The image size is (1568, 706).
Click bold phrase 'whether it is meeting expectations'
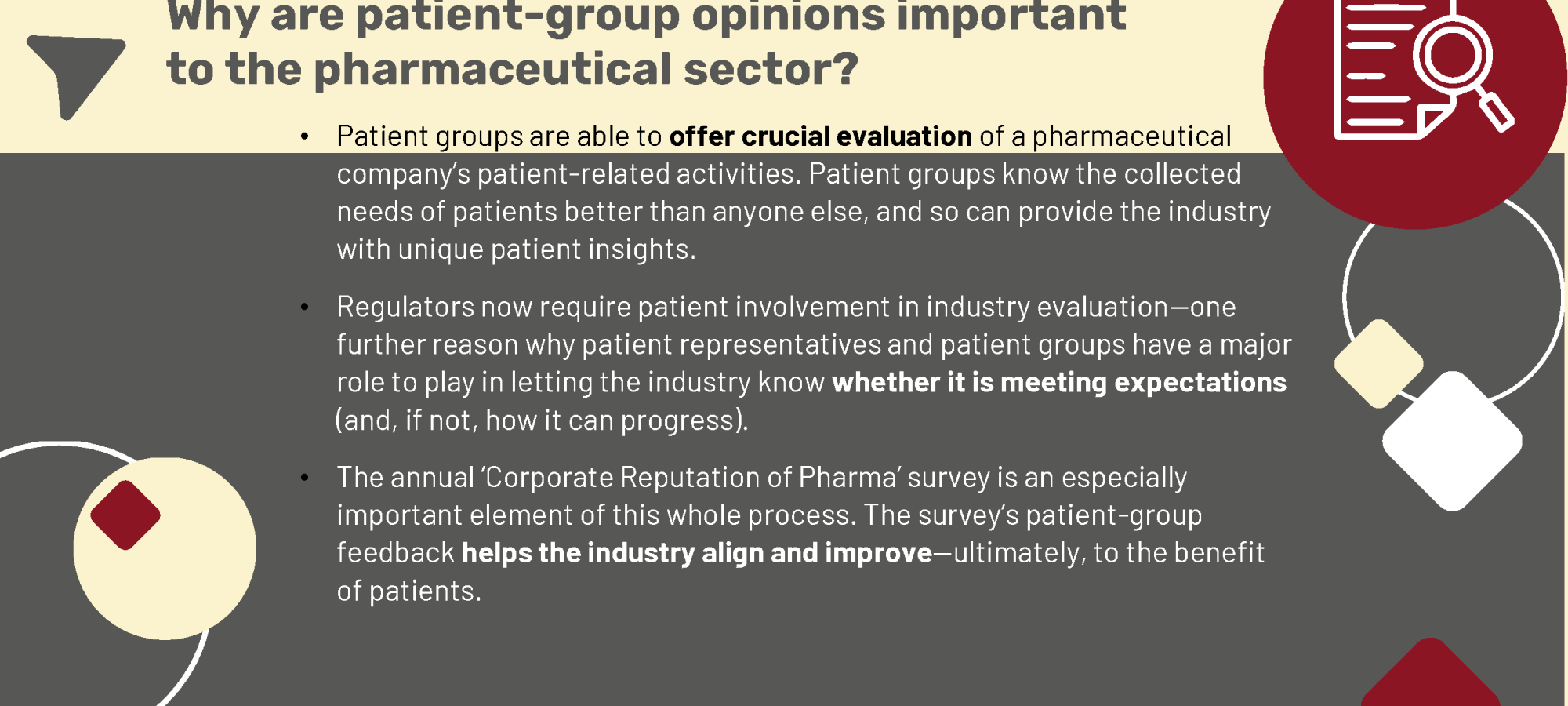coord(1059,382)
